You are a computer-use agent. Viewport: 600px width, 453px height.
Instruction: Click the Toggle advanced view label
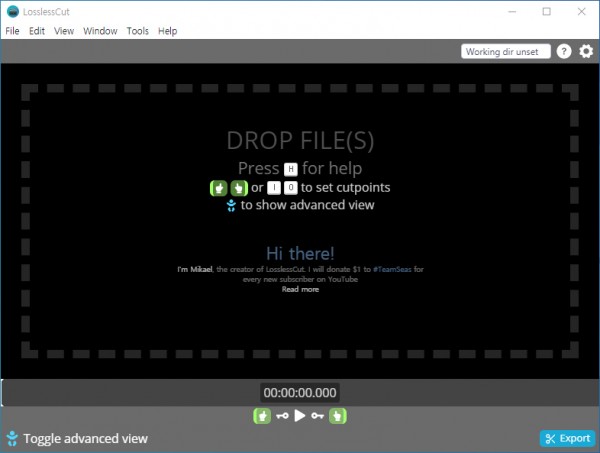[85, 438]
